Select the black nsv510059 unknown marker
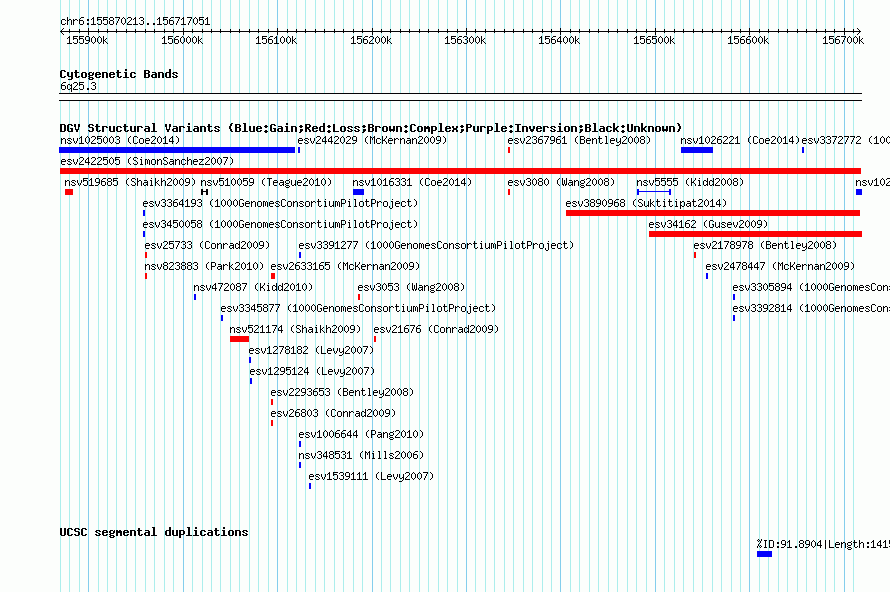Viewport: 890px width, 592px height. (205, 192)
